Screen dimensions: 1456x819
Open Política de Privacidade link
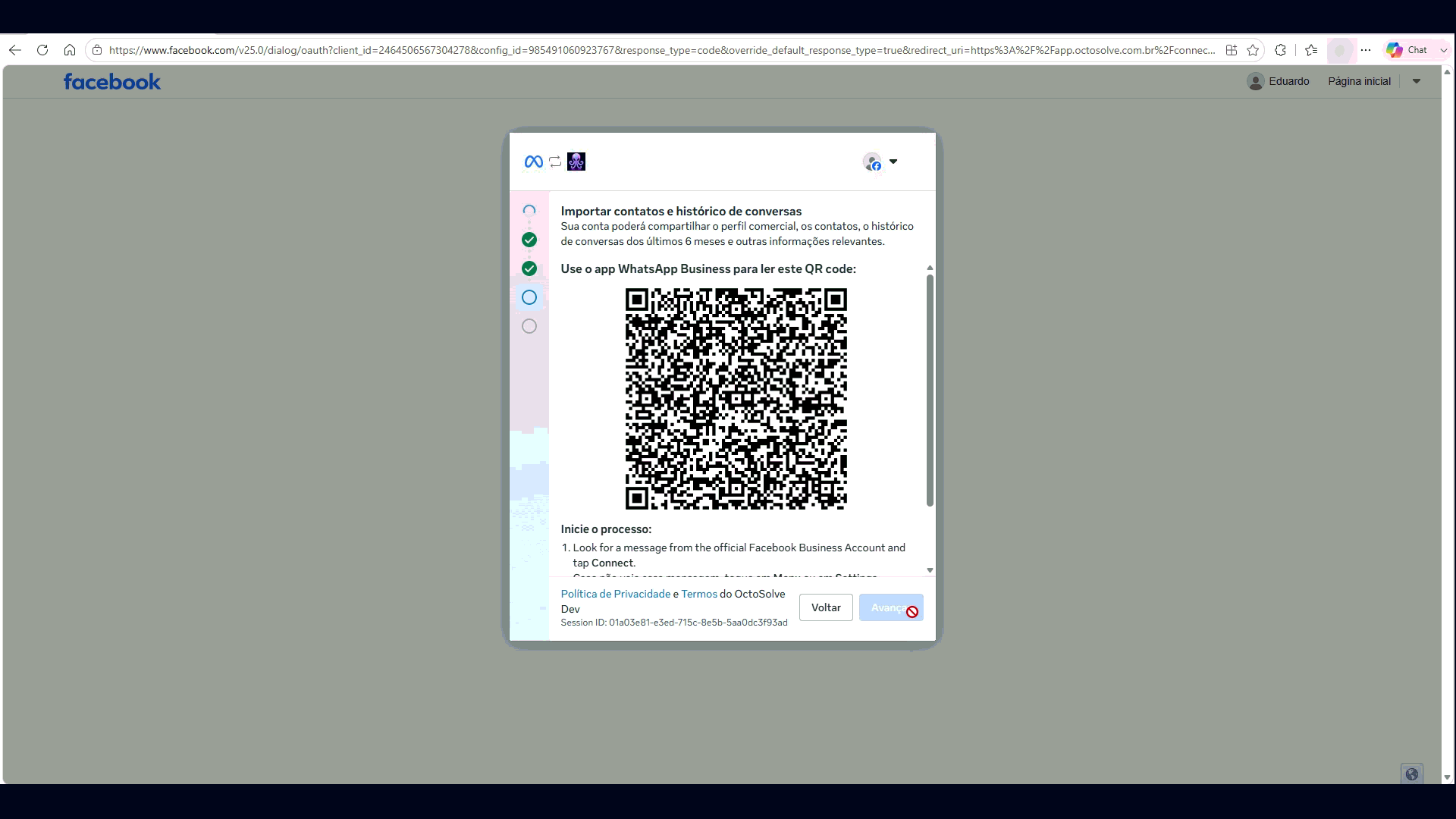coord(616,594)
